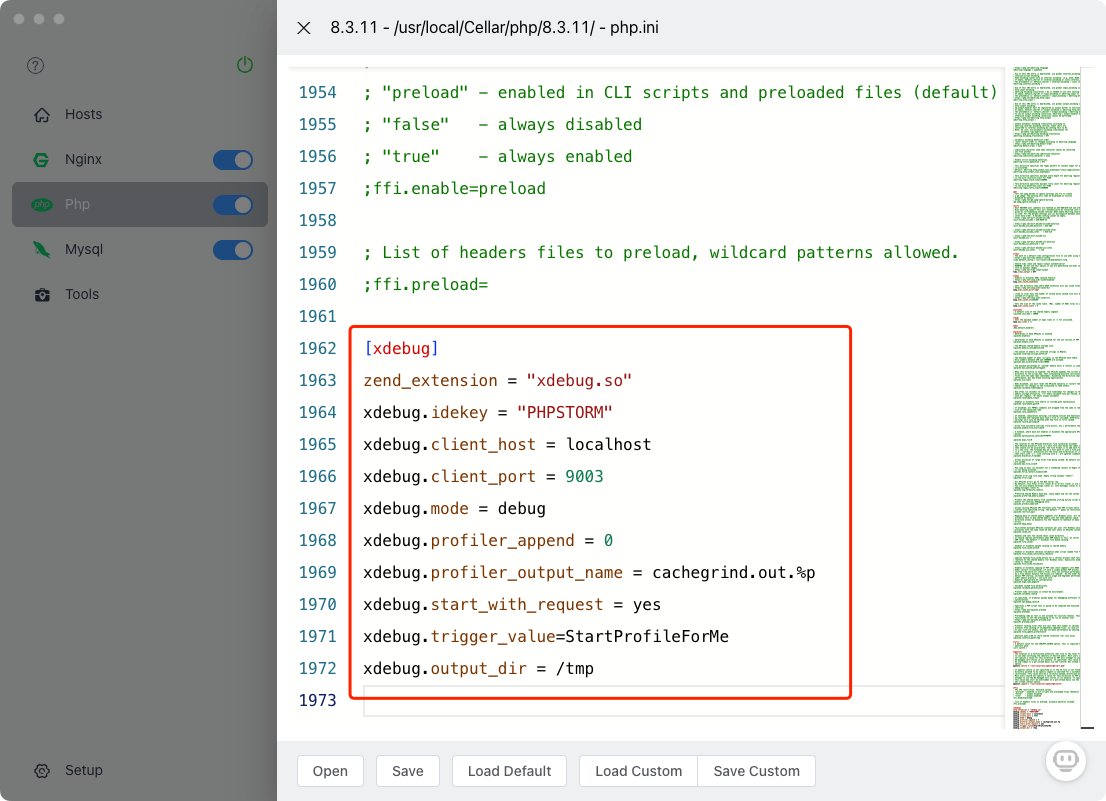Click the cachegrind.out.%p value
Viewport: 1106px width, 801px height.
734,573
